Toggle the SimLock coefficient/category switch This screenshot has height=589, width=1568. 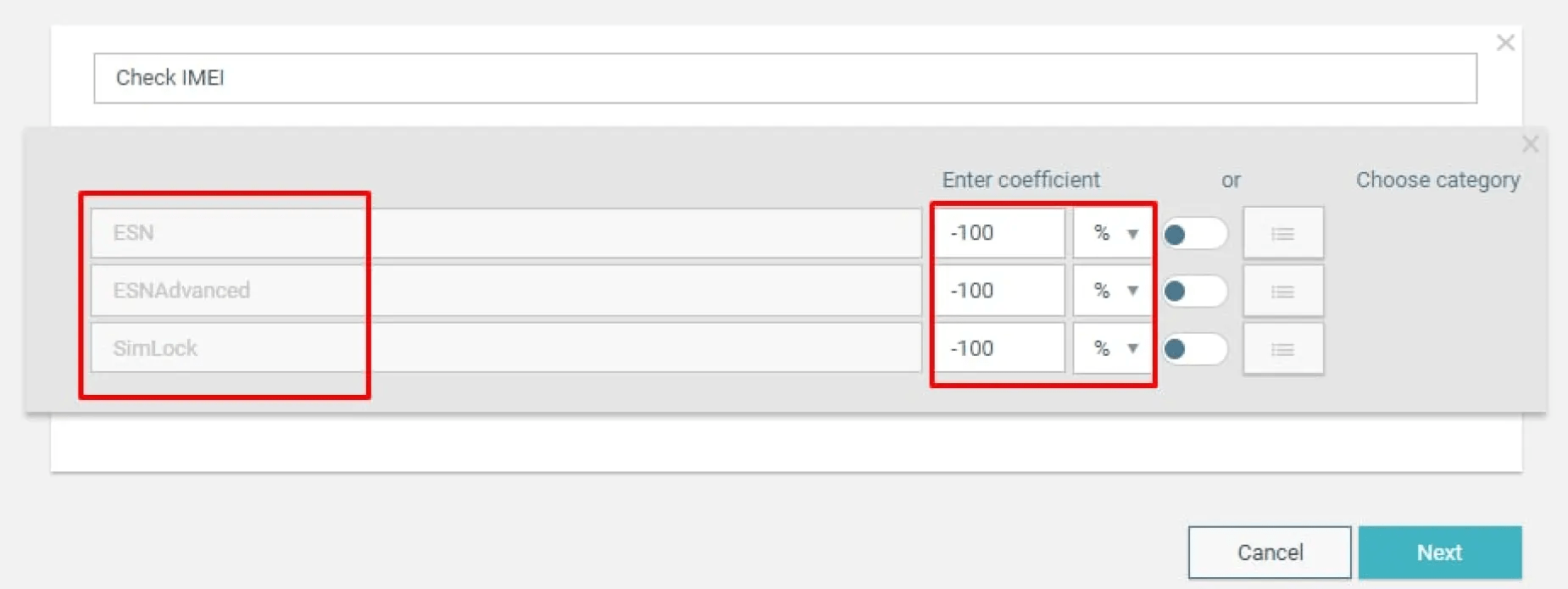pyautogui.click(x=1194, y=349)
